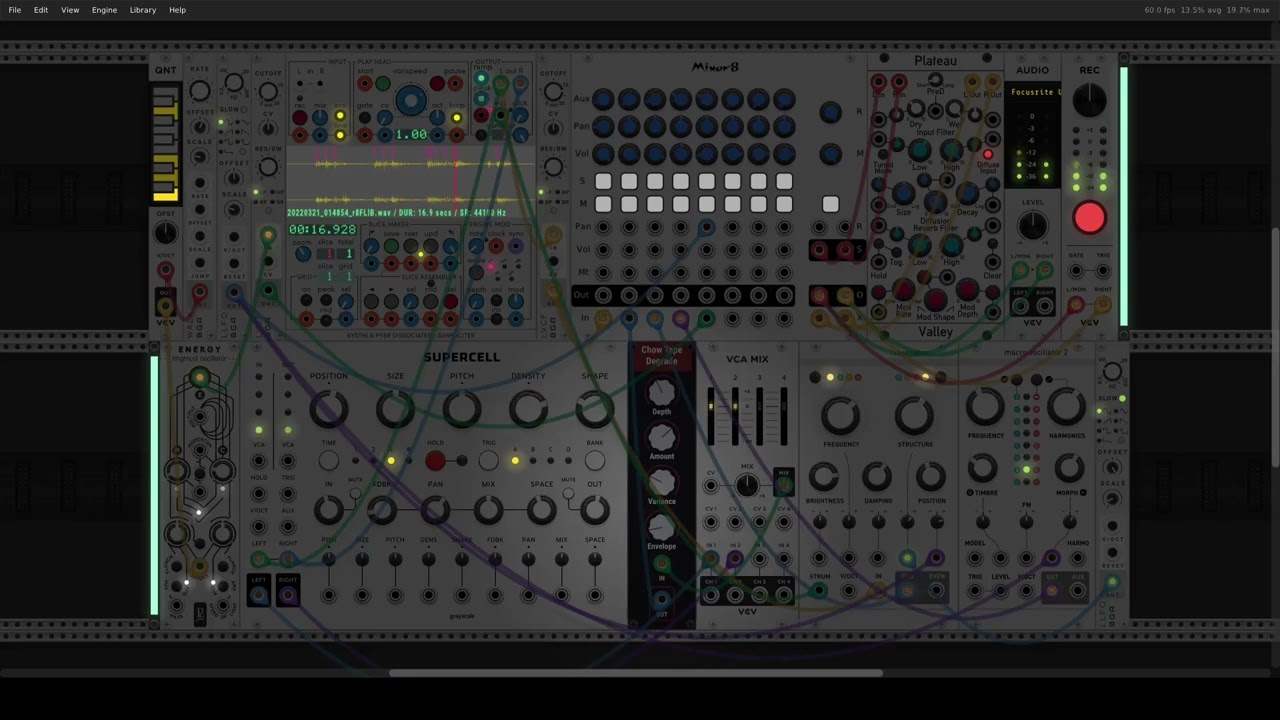
Task: Click the Supercell POSITION knob
Action: click(328, 409)
